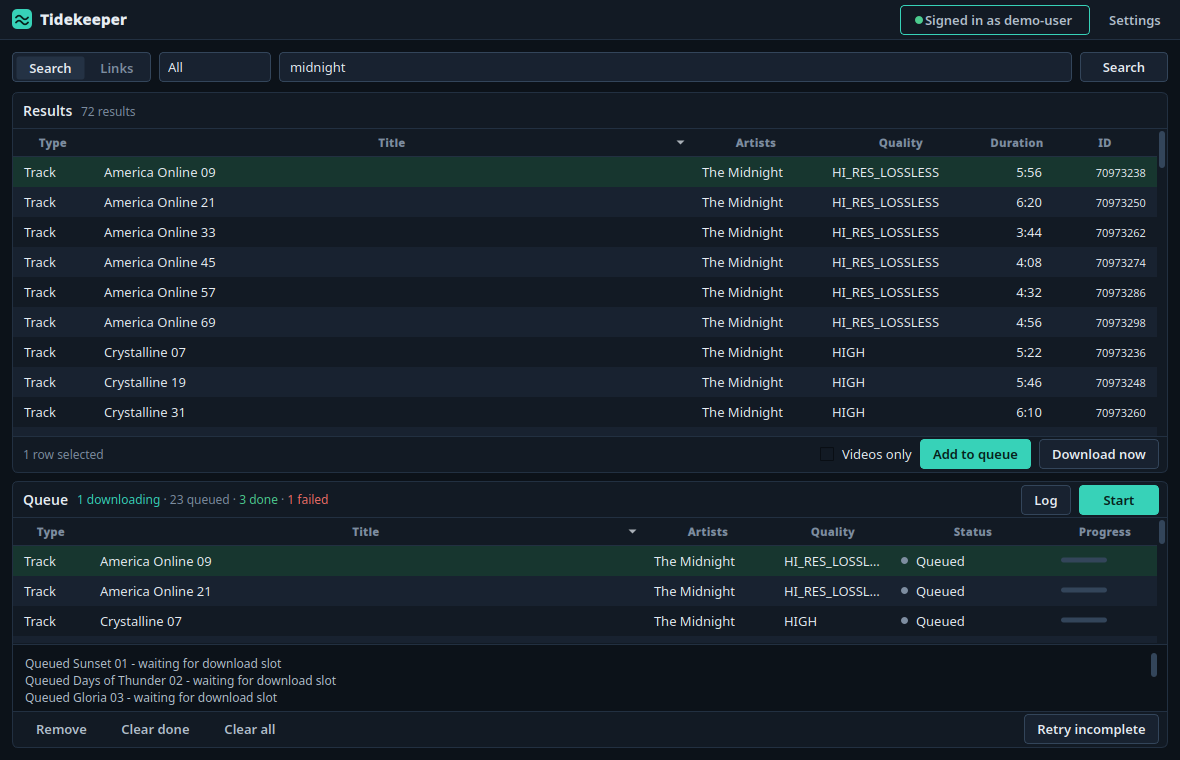Sort results by Title dropdown arrow
Viewport: 1180px width, 760px height.
click(x=680, y=142)
